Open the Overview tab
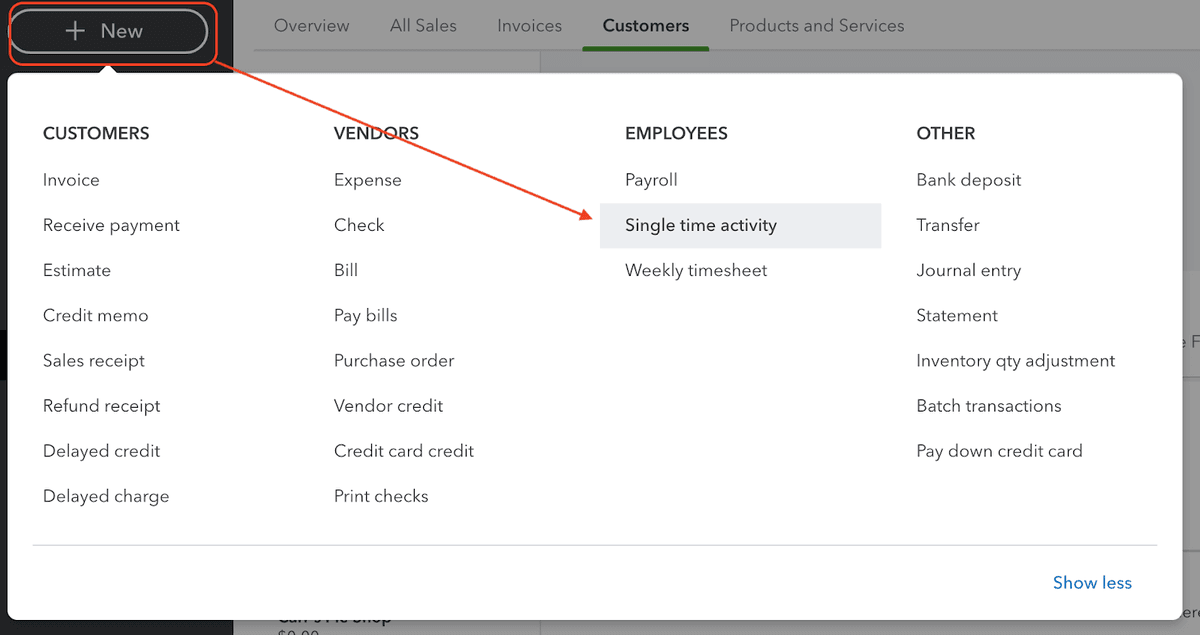Screen dimensions: 1200x635 (312, 26)
